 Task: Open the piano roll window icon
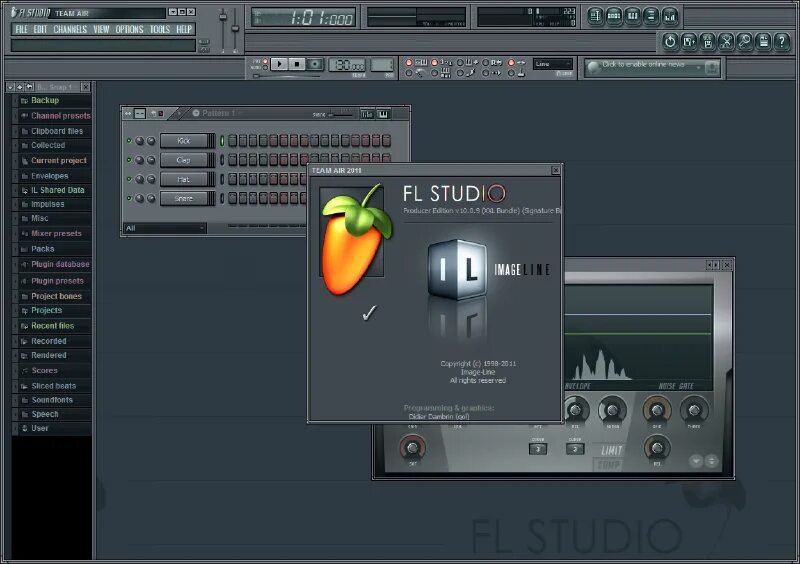pos(632,16)
